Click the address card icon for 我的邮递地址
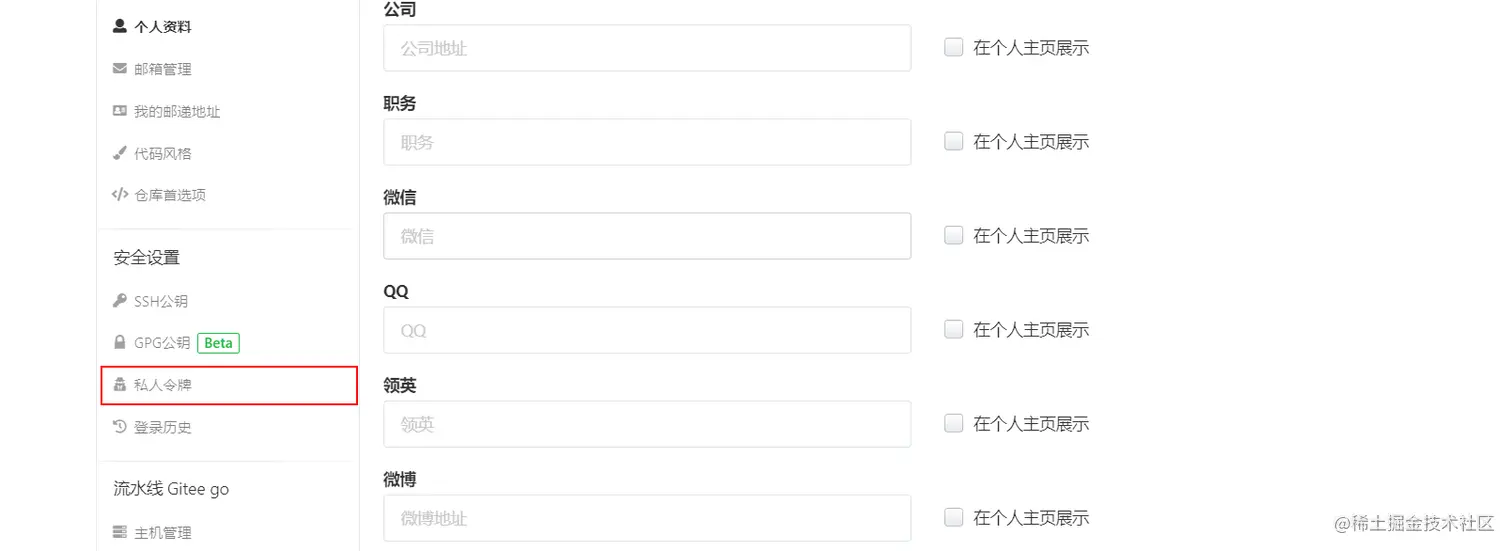The image size is (1512, 551). 120,111
